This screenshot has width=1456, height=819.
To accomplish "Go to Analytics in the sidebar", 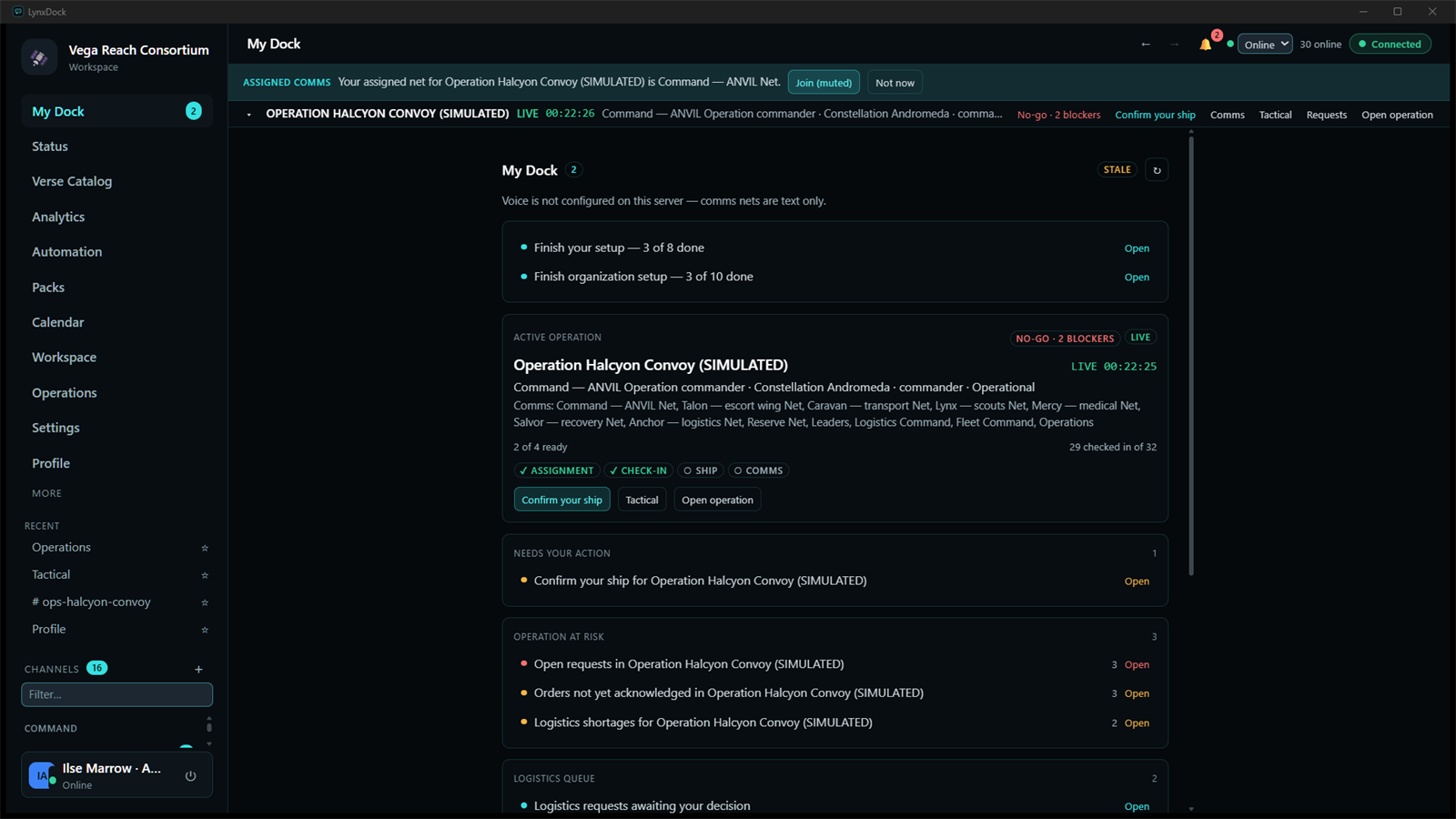I will pos(116,217).
